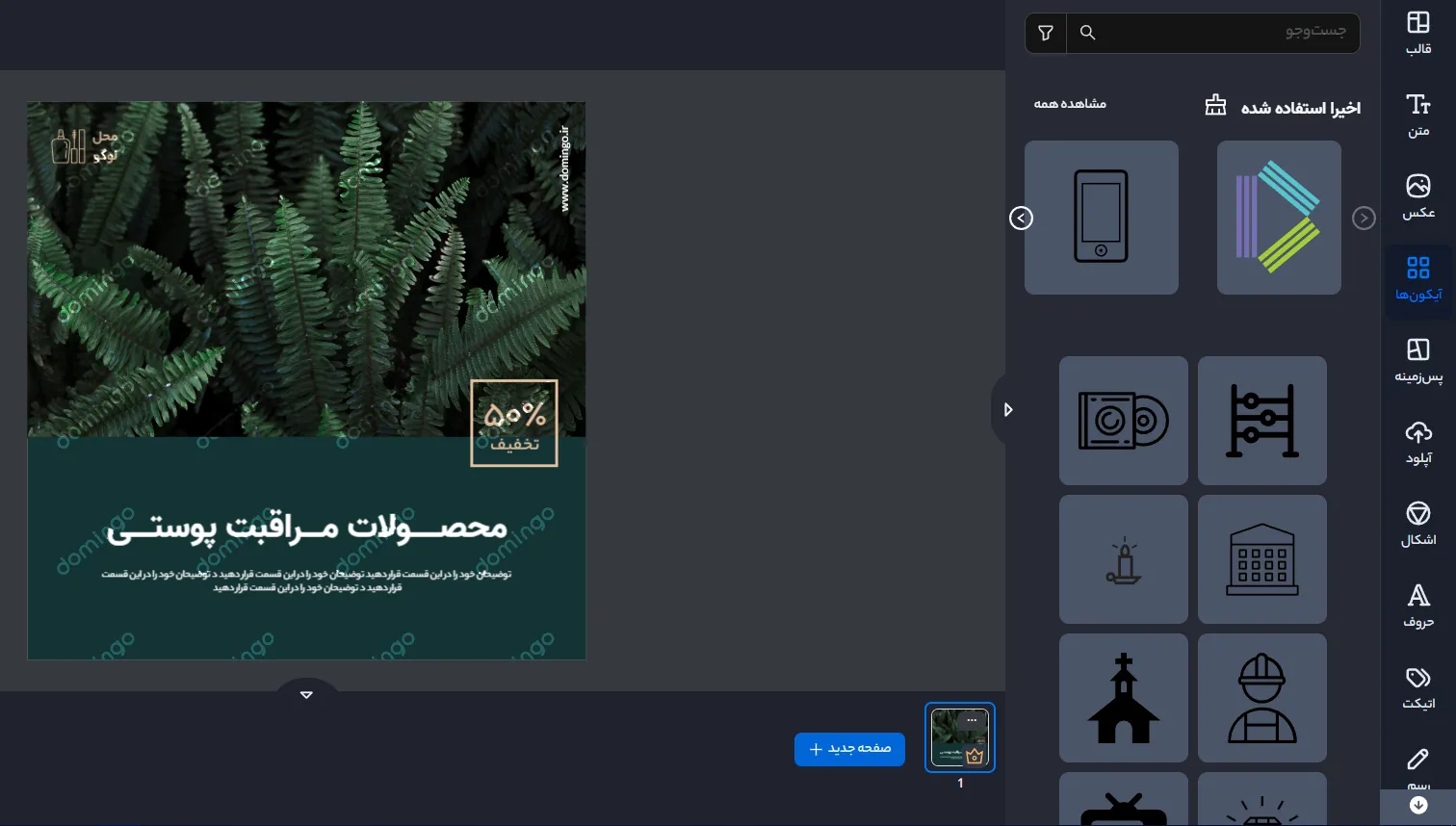Insert the smartphone icon from recently used
1456x826 pixels.
[x=1102, y=218]
